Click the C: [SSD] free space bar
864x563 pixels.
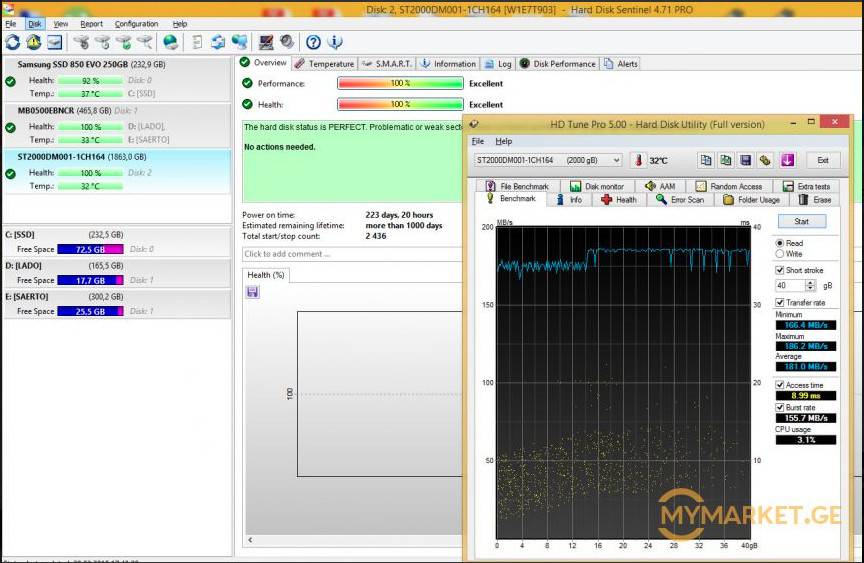click(x=90, y=249)
